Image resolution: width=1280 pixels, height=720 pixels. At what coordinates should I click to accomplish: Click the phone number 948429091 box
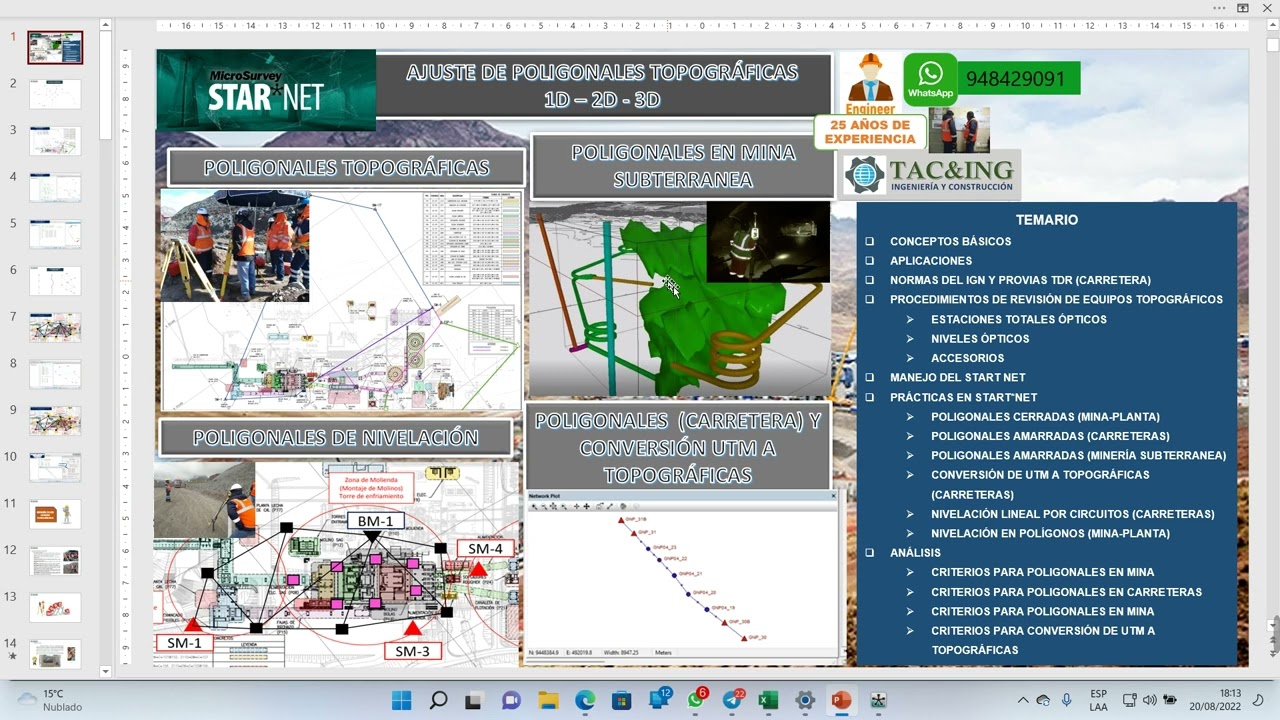[x=1019, y=78]
